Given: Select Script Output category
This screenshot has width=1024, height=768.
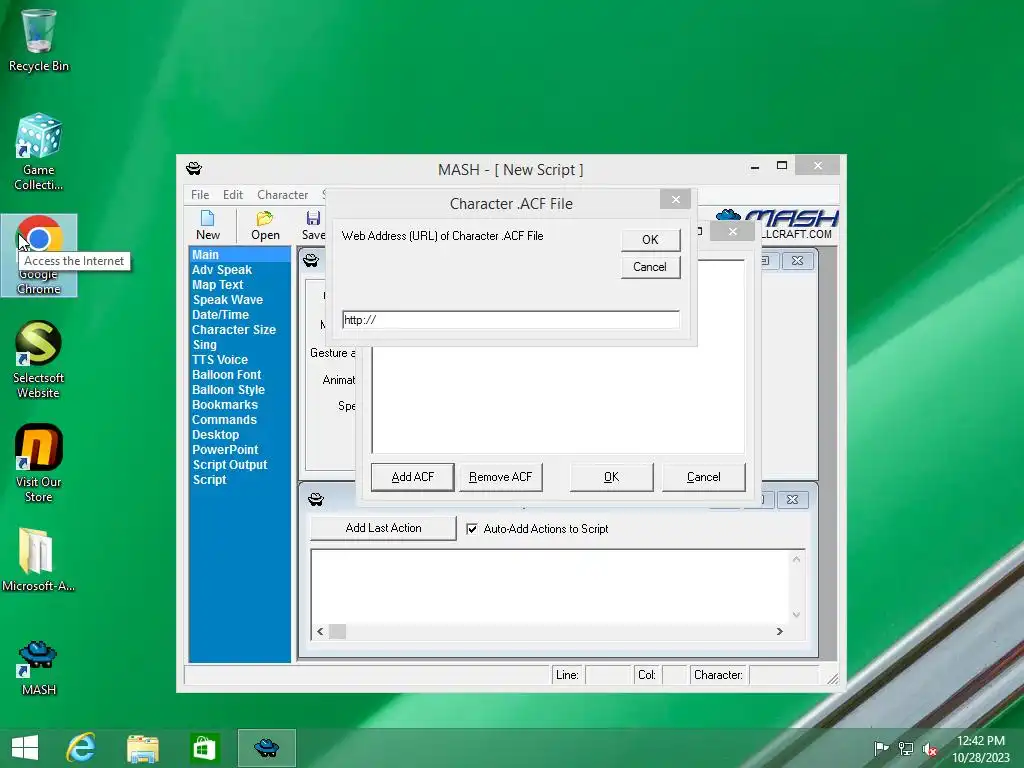Looking at the screenshot, I should click(240, 465).
